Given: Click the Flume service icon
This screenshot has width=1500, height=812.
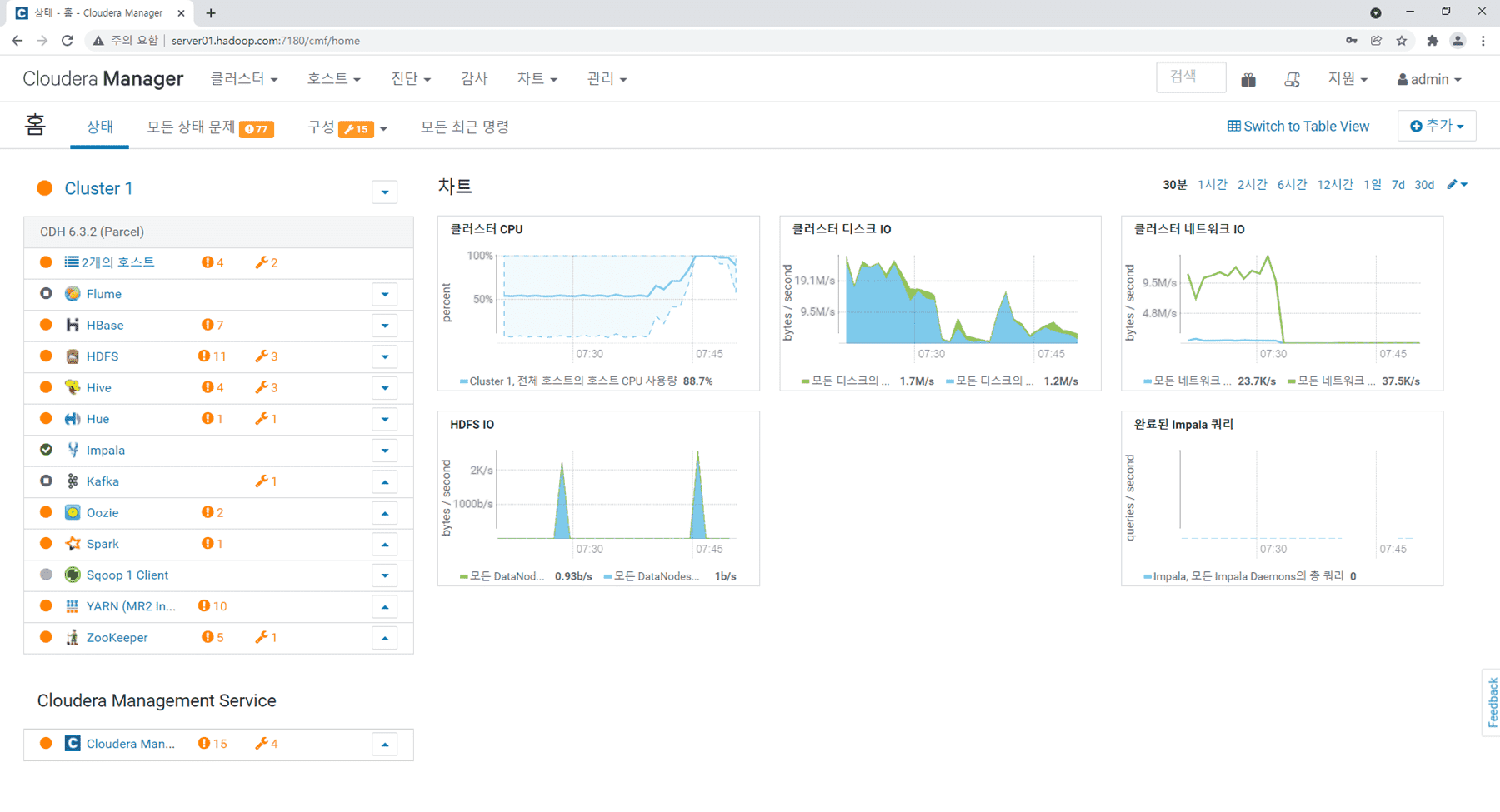Looking at the screenshot, I should (72, 294).
